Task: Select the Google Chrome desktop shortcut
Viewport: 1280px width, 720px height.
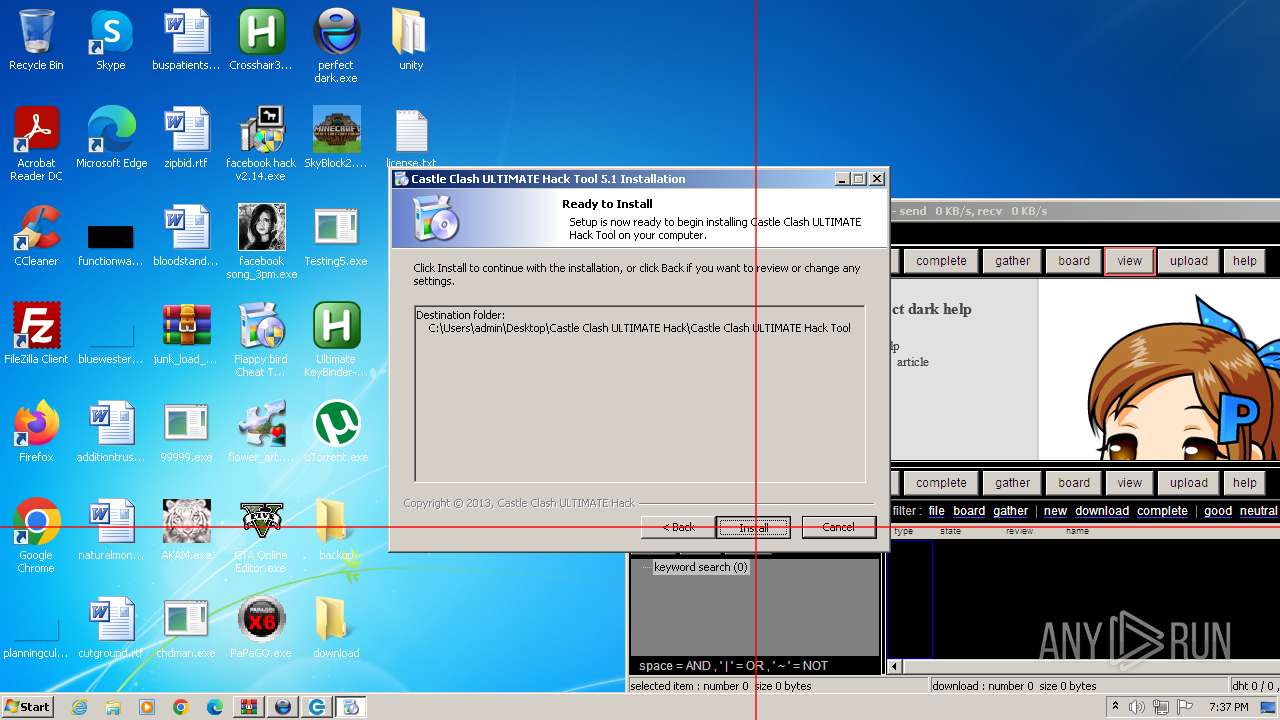Action: tap(36, 536)
